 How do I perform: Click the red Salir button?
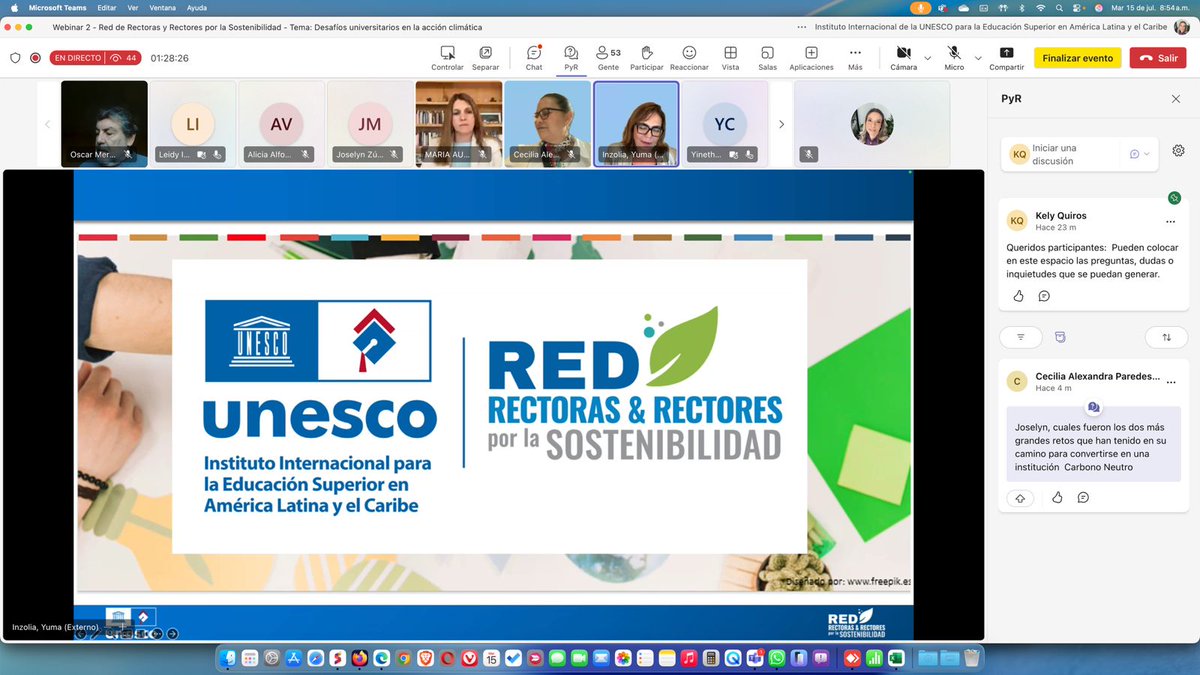coord(1158,58)
